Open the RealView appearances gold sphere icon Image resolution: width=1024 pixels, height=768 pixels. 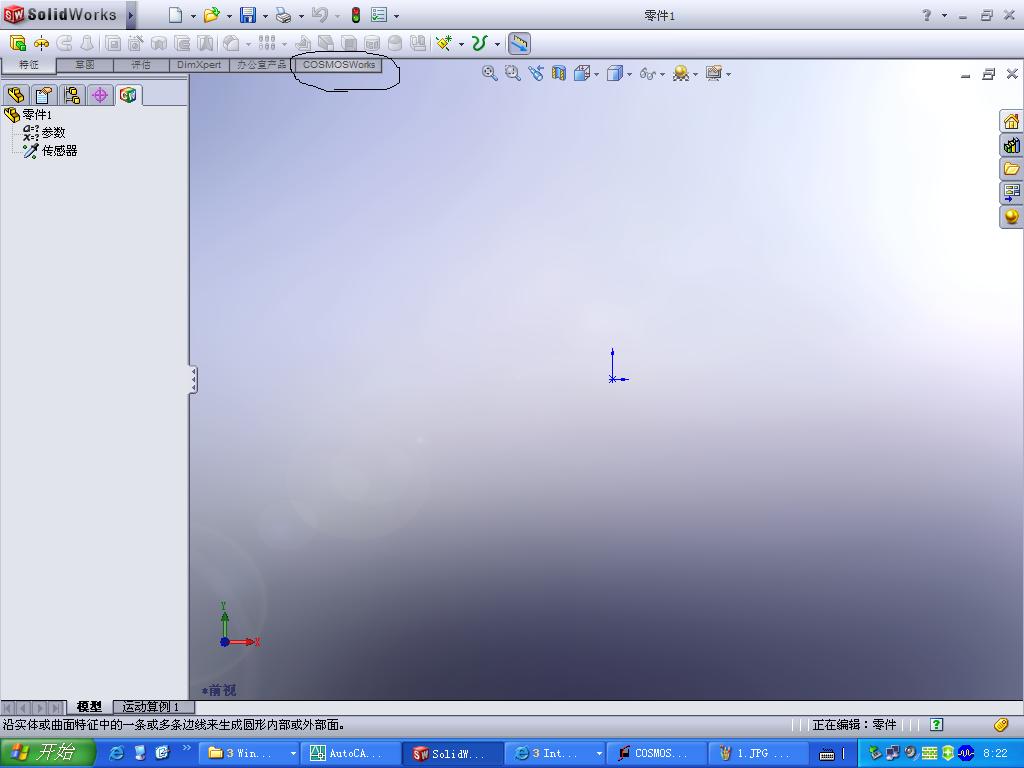[1011, 216]
